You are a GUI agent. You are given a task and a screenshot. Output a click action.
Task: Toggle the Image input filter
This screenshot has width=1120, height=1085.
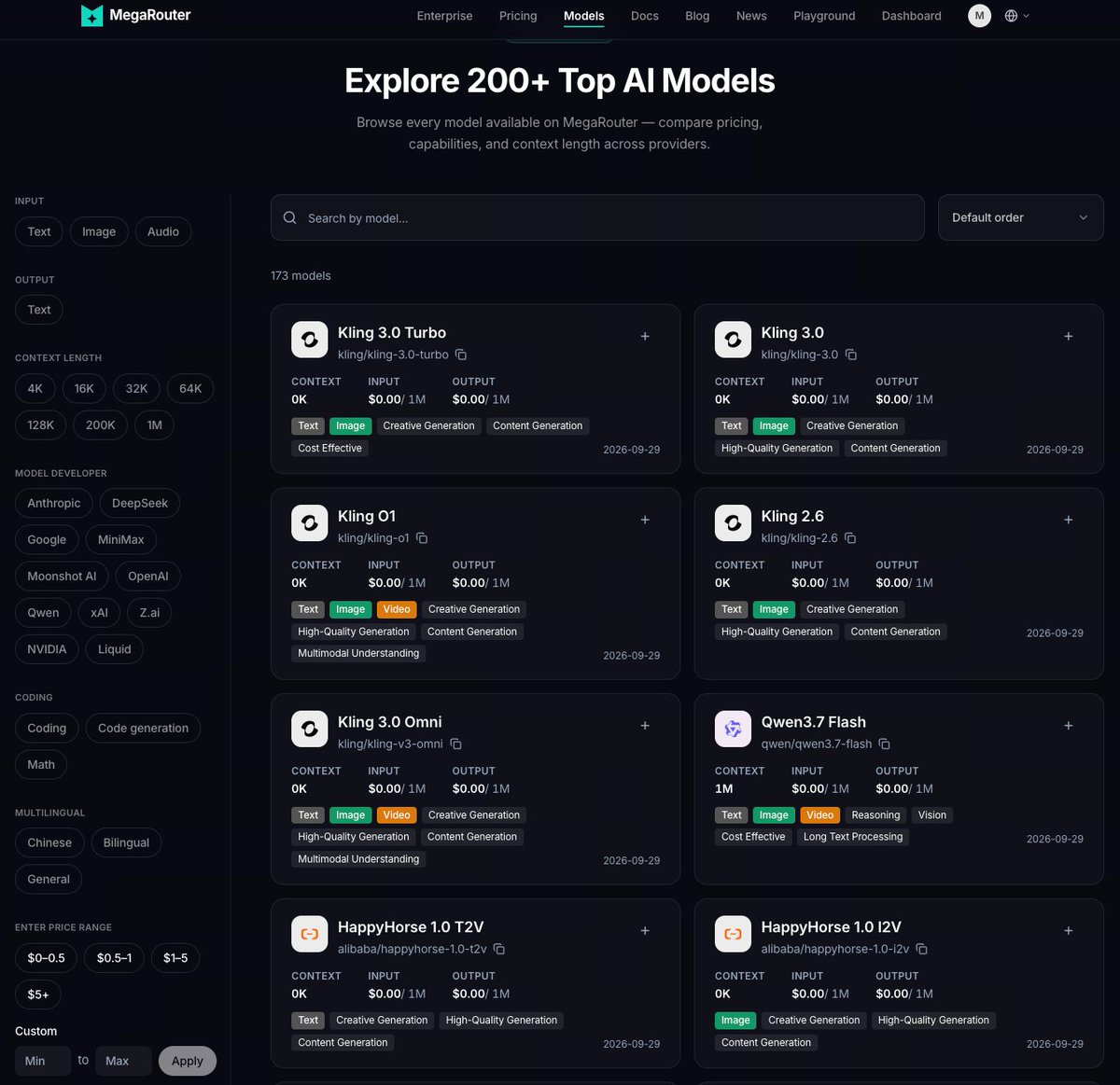tap(99, 231)
